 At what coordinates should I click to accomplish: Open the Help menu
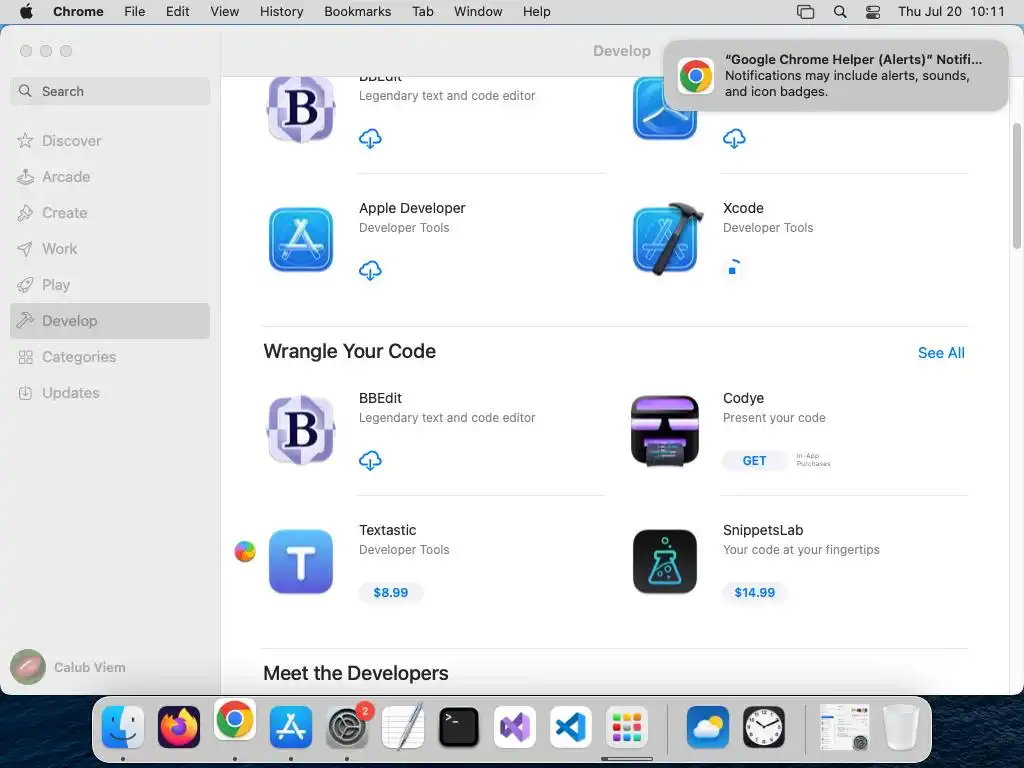536,12
